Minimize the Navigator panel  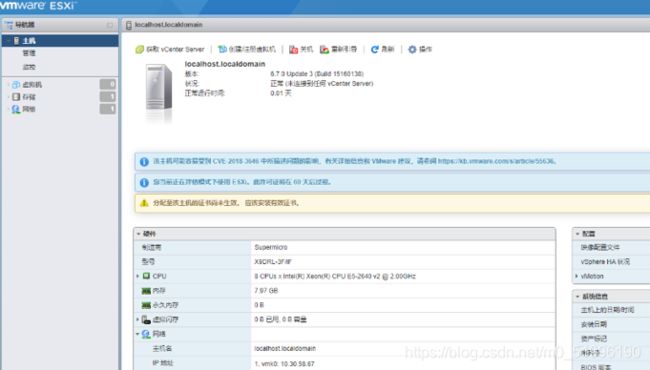109,25
